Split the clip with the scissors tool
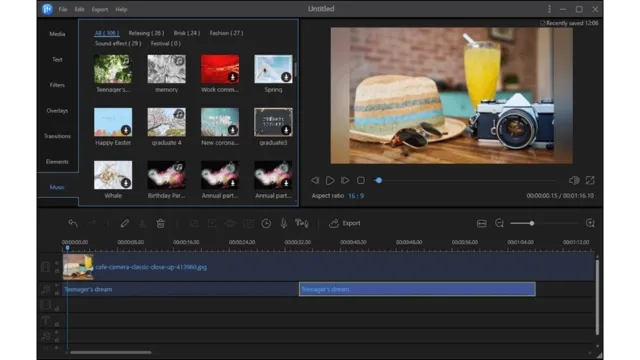The width and height of the screenshot is (640, 360). tap(142, 223)
